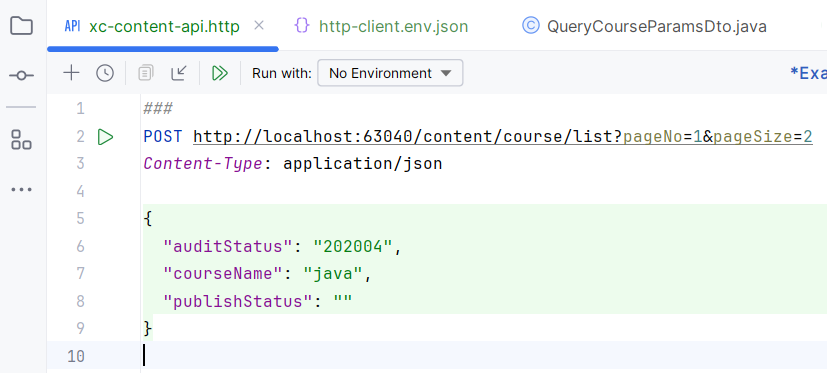Image resolution: width=827 pixels, height=373 pixels.
Task: Click the Examples link at right
Action: [808, 73]
